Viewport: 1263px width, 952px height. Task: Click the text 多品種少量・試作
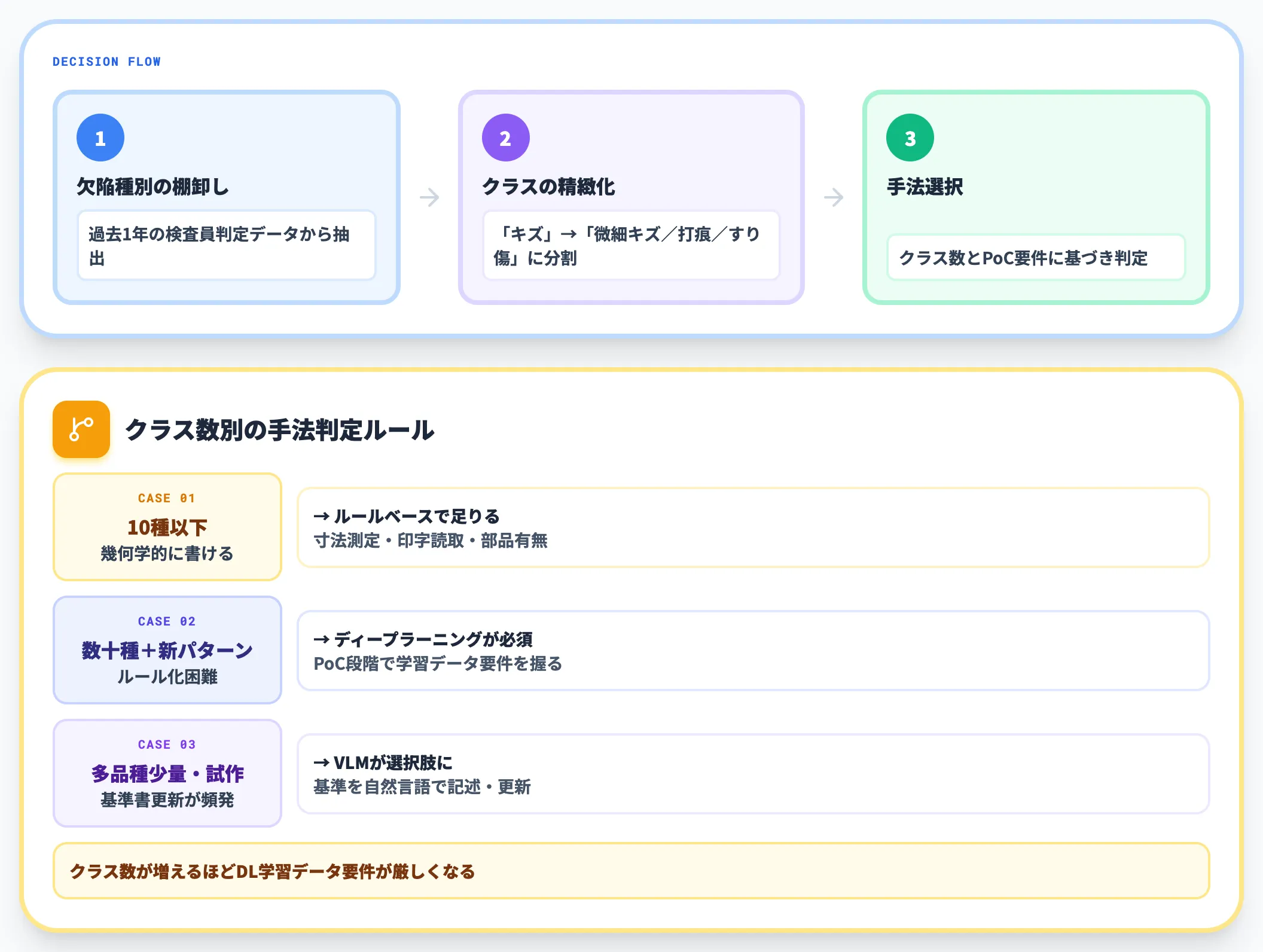167,774
